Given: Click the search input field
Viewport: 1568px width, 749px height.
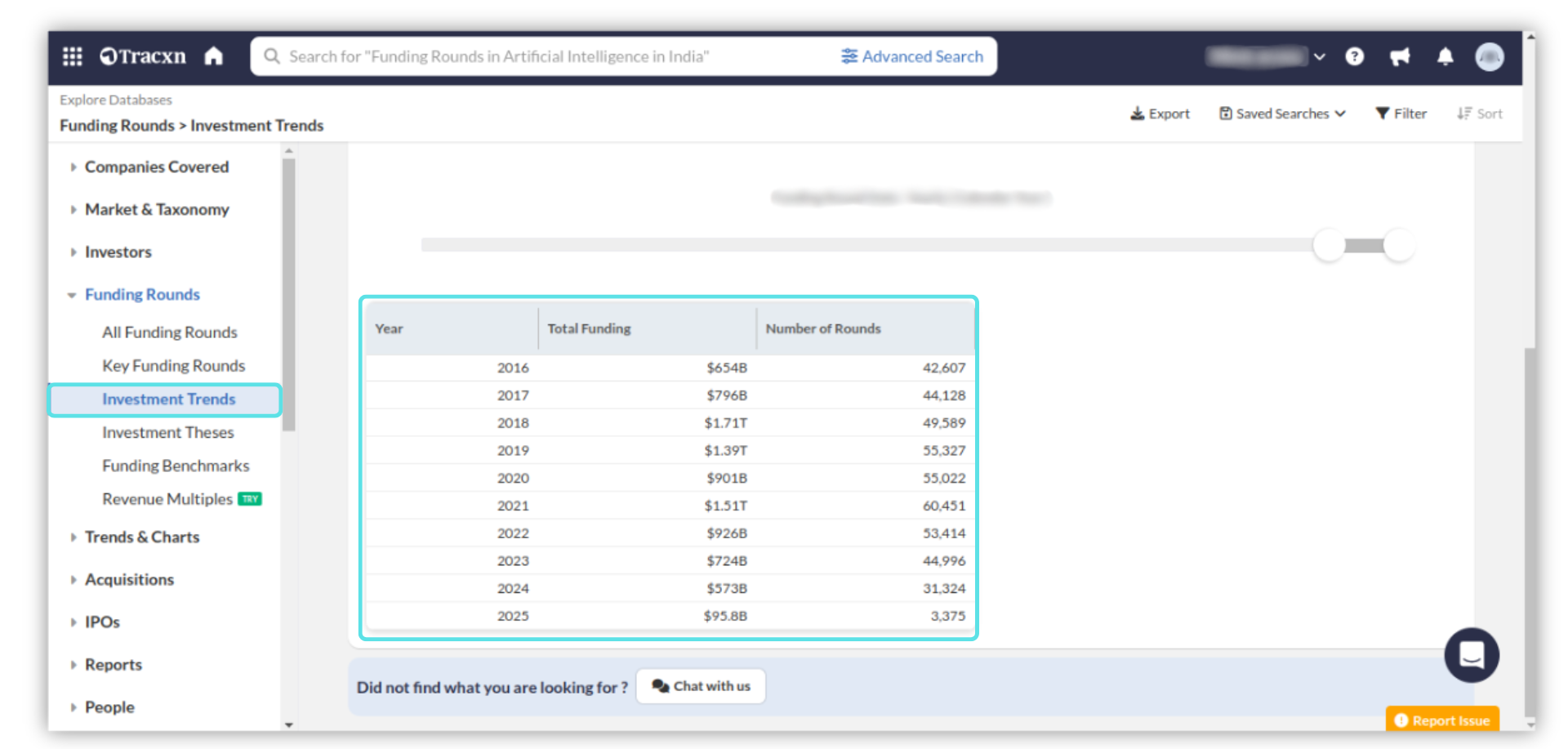Looking at the screenshot, I should [539, 56].
